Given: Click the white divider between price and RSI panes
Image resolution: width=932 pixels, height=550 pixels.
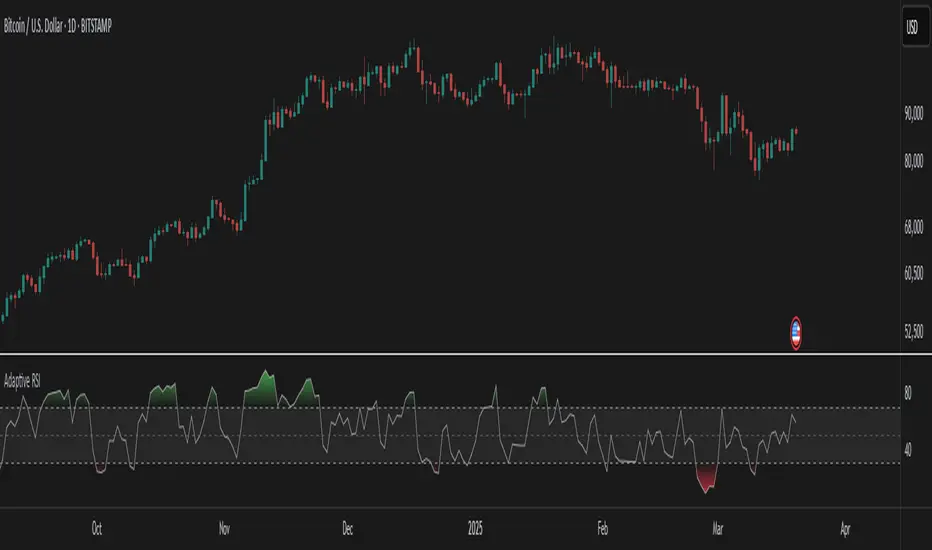Looking at the screenshot, I should click(466, 354).
